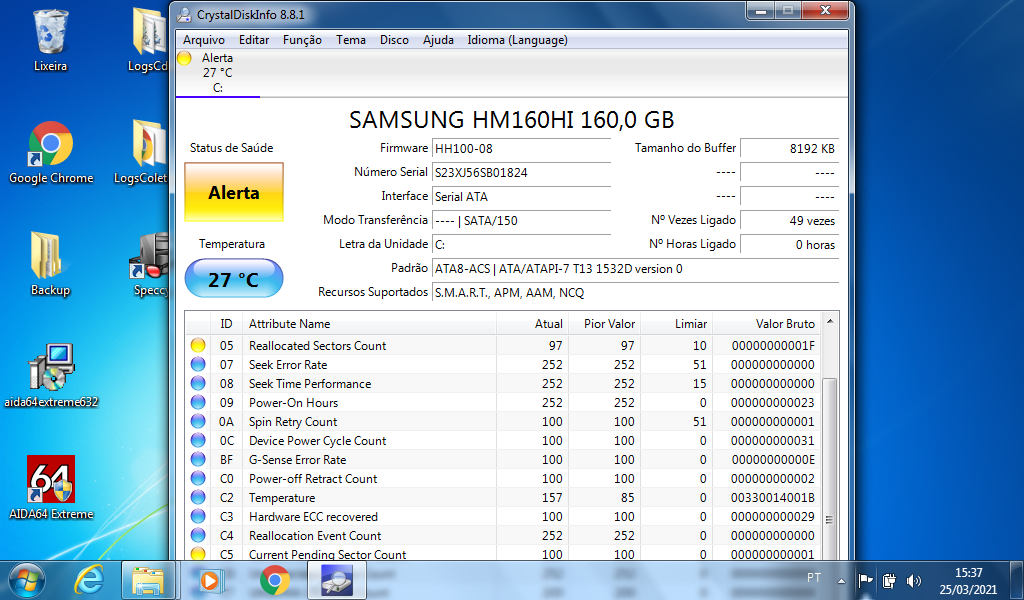The image size is (1024, 600).
Task: Select the Backup folder on the desktop
Action: click(x=50, y=264)
